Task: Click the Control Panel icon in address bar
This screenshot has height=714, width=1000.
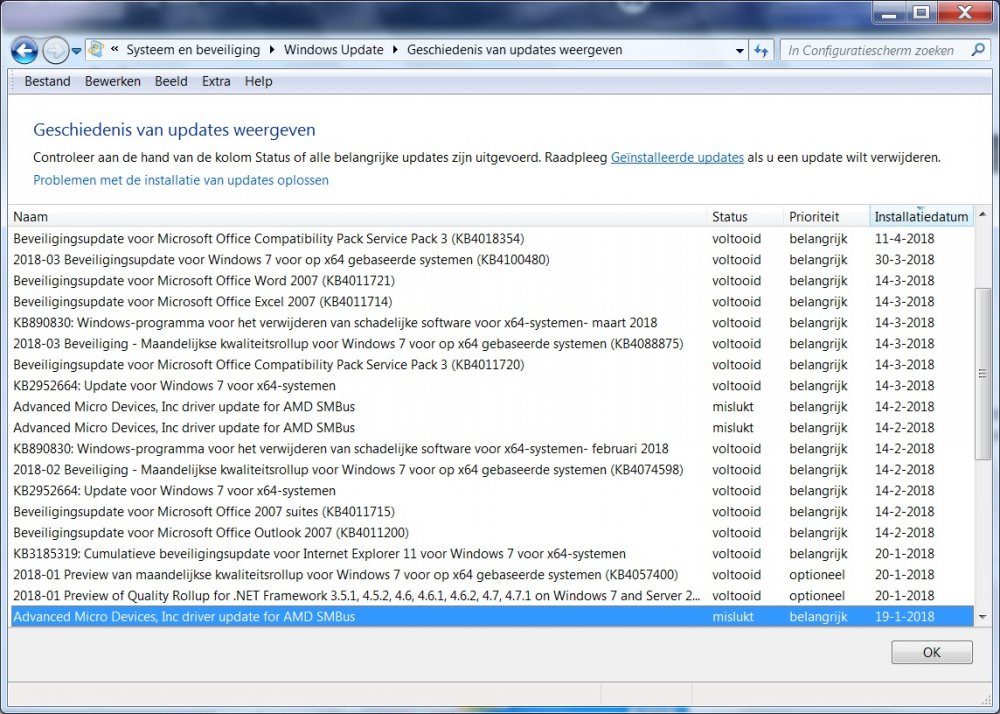Action: pyautogui.click(x=96, y=50)
